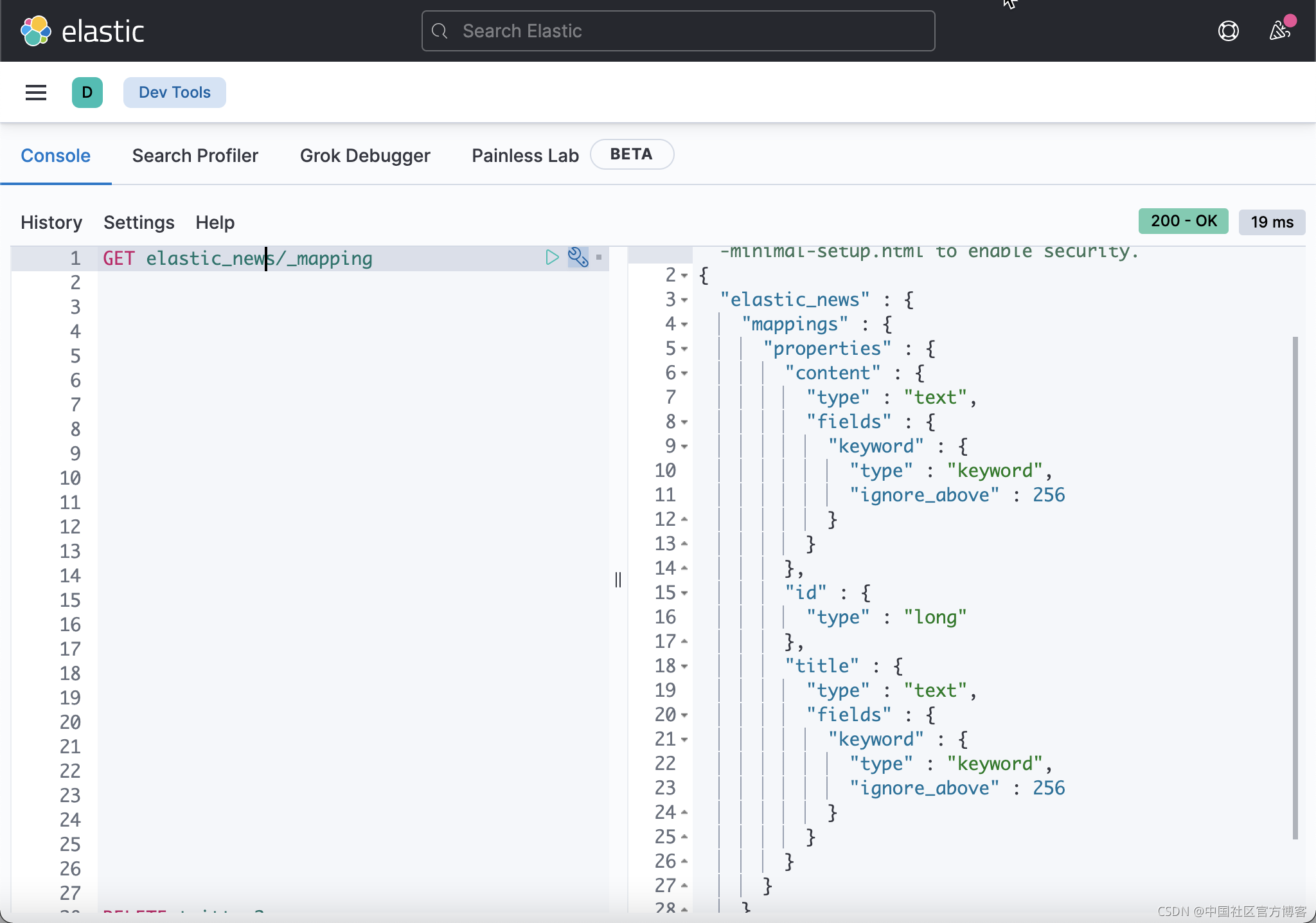Open the help lifebuoy icon menu

point(1228,31)
